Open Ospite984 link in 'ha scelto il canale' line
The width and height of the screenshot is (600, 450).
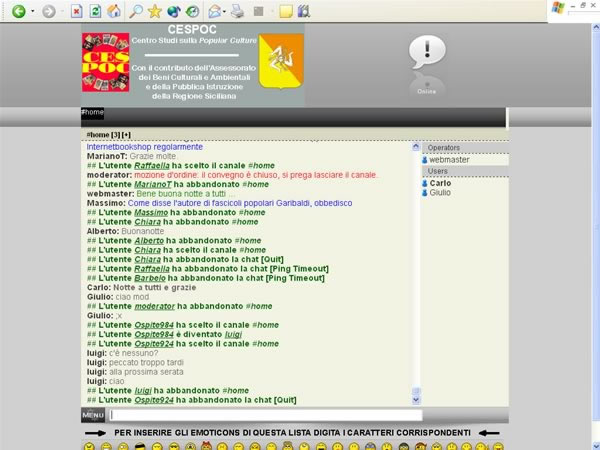[x=154, y=325]
